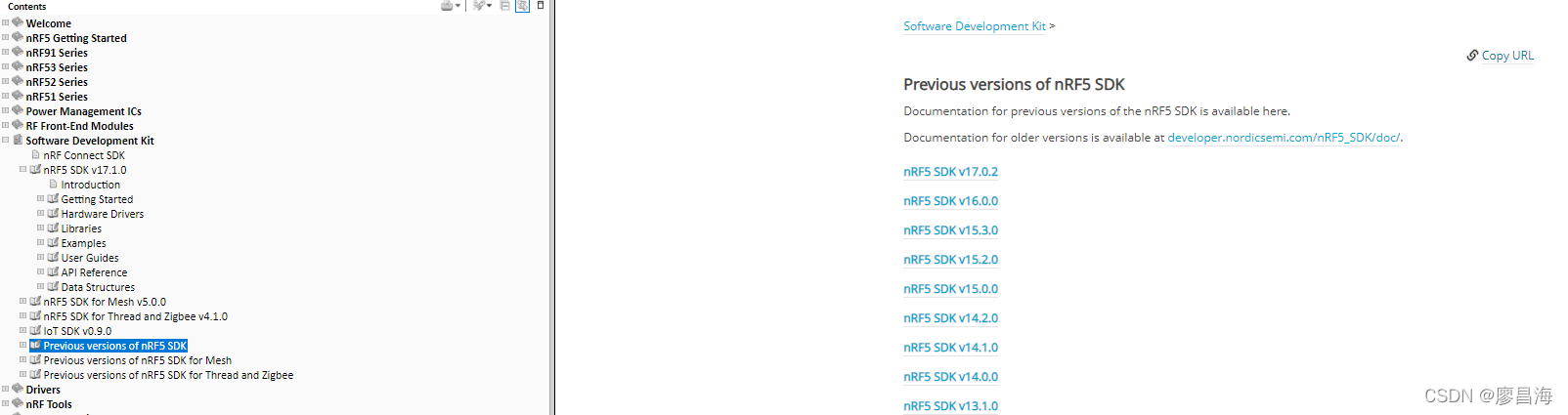Image resolution: width=1568 pixels, height=415 pixels.
Task: Click the Copy URL link
Action: tap(1507, 56)
